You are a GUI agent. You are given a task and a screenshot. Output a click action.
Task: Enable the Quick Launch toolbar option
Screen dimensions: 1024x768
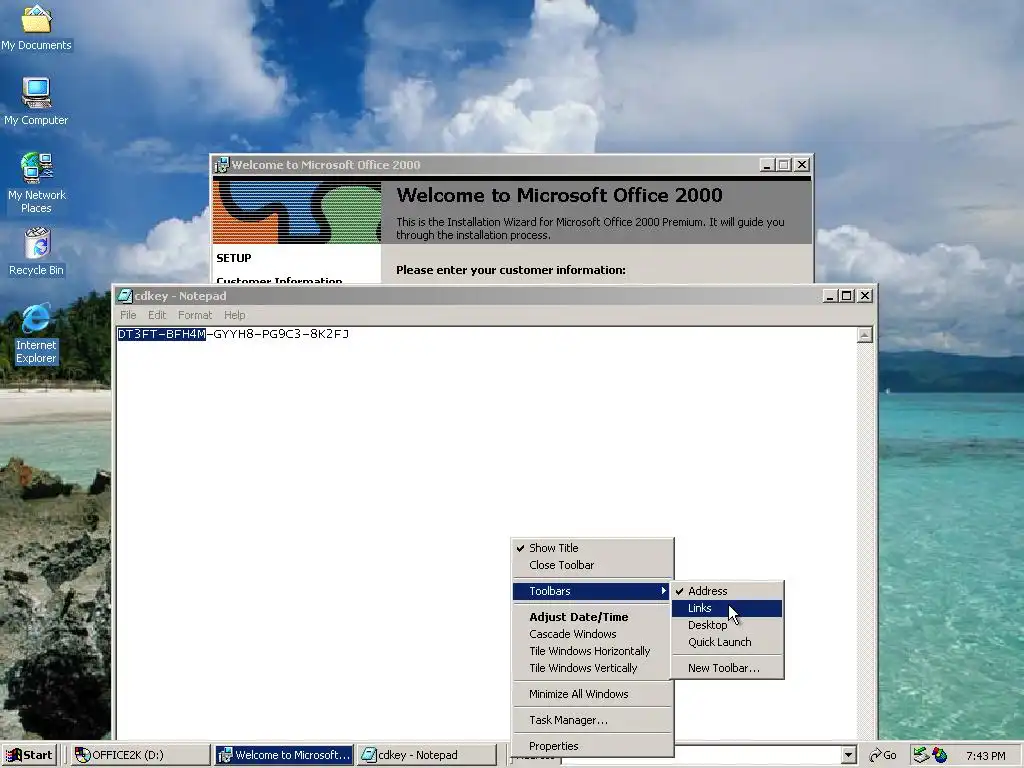[727, 642]
